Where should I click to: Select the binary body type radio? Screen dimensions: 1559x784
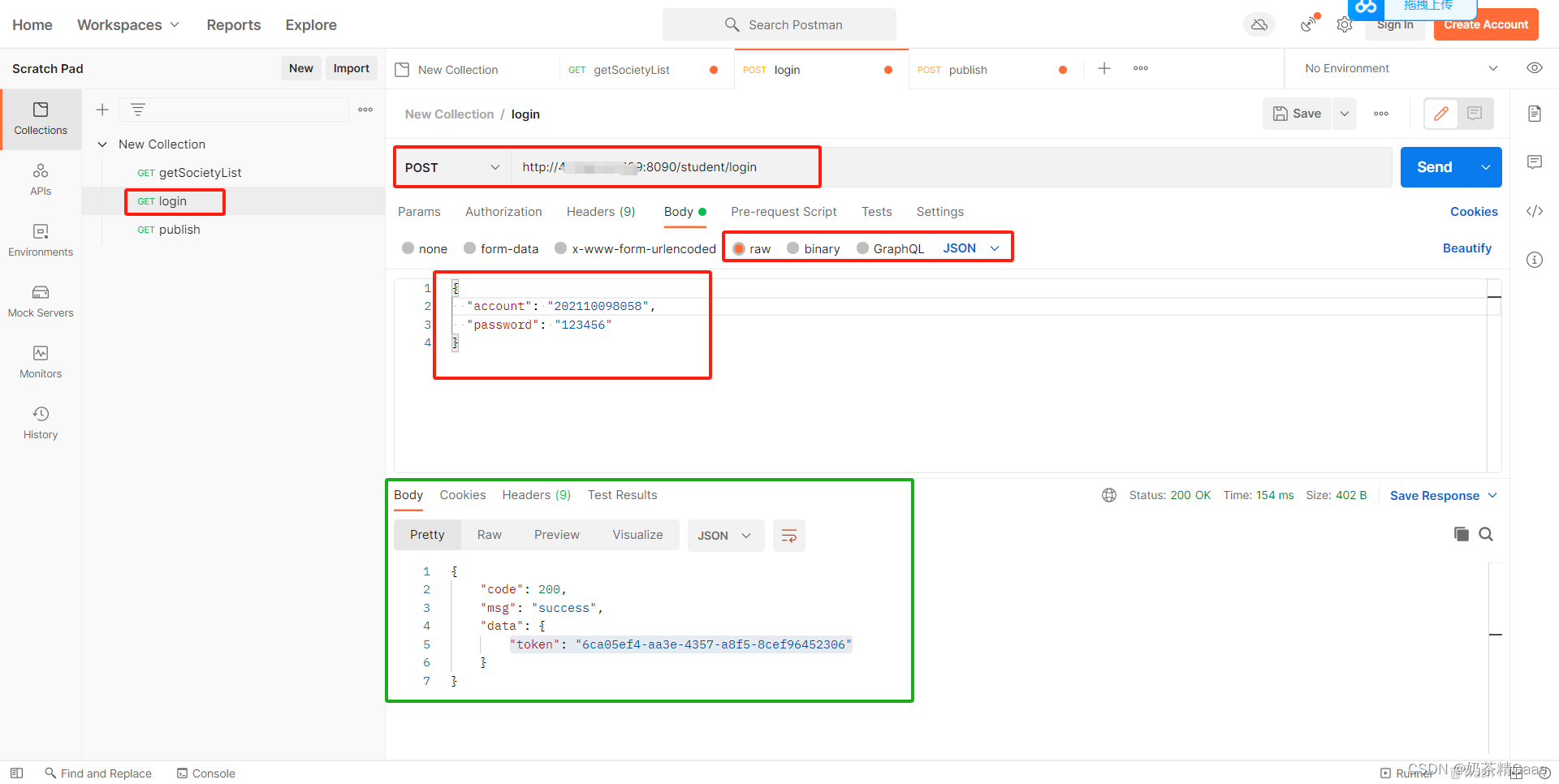pyautogui.click(x=793, y=248)
